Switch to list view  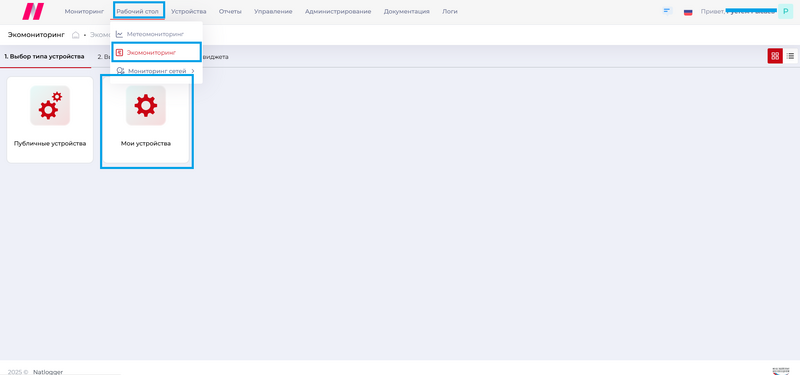pos(790,56)
